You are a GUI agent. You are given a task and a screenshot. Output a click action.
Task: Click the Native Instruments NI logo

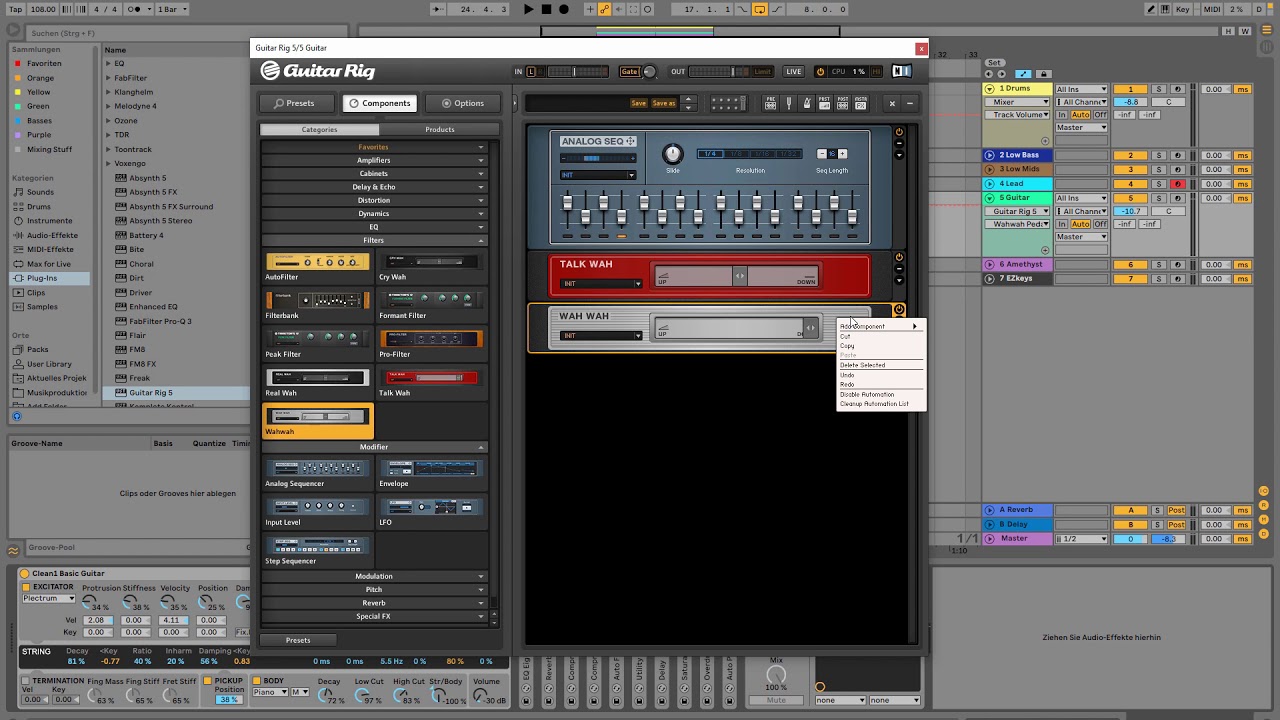tap(901, 71)
